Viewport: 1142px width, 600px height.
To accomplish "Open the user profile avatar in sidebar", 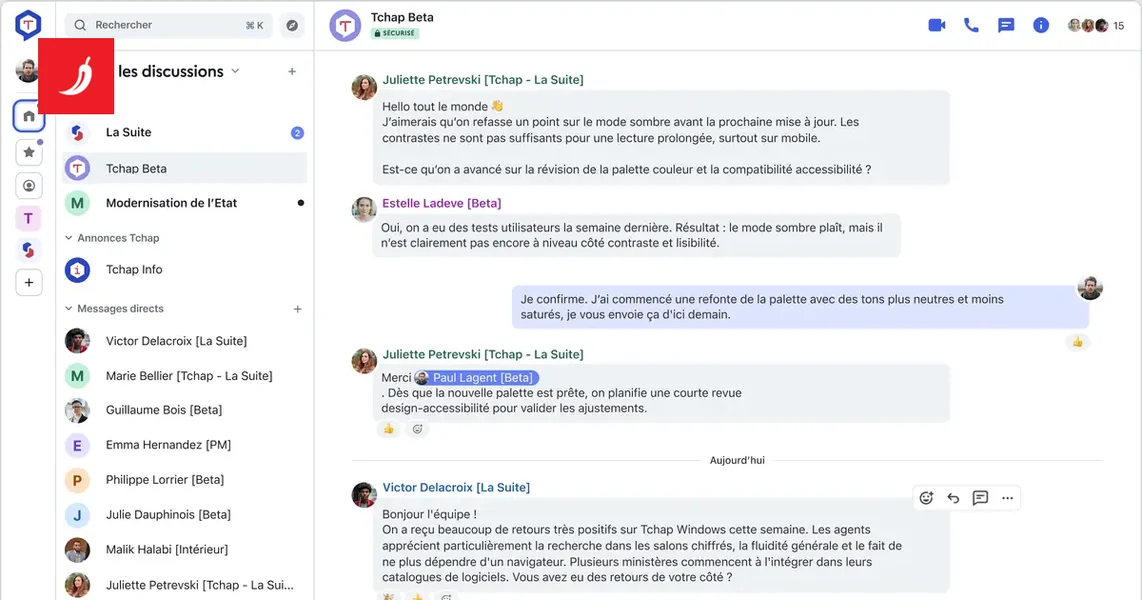I will pyautogui.click(x=27, y=71).
